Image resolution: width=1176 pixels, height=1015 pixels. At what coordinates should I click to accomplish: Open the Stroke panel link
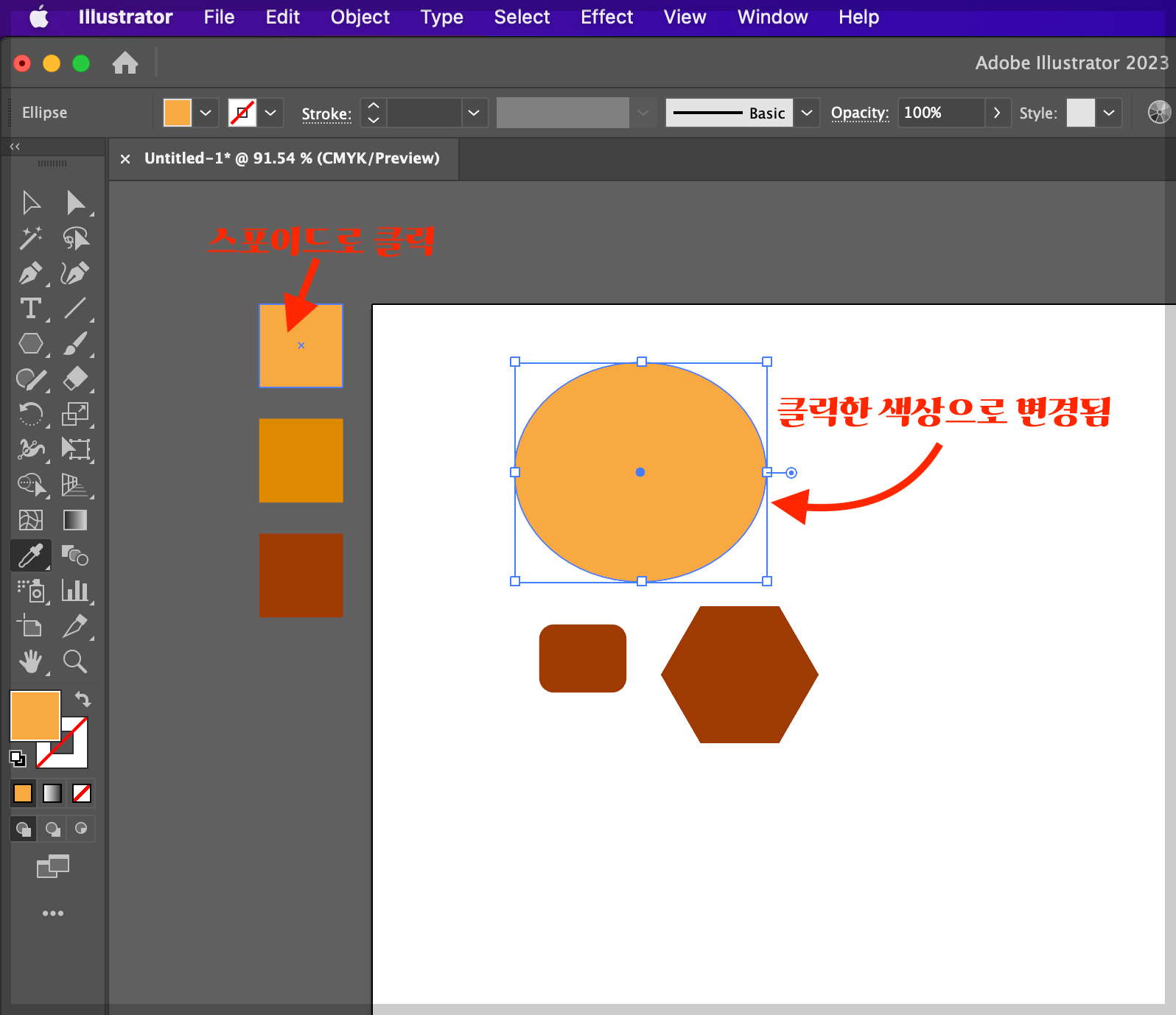(326, 113)
